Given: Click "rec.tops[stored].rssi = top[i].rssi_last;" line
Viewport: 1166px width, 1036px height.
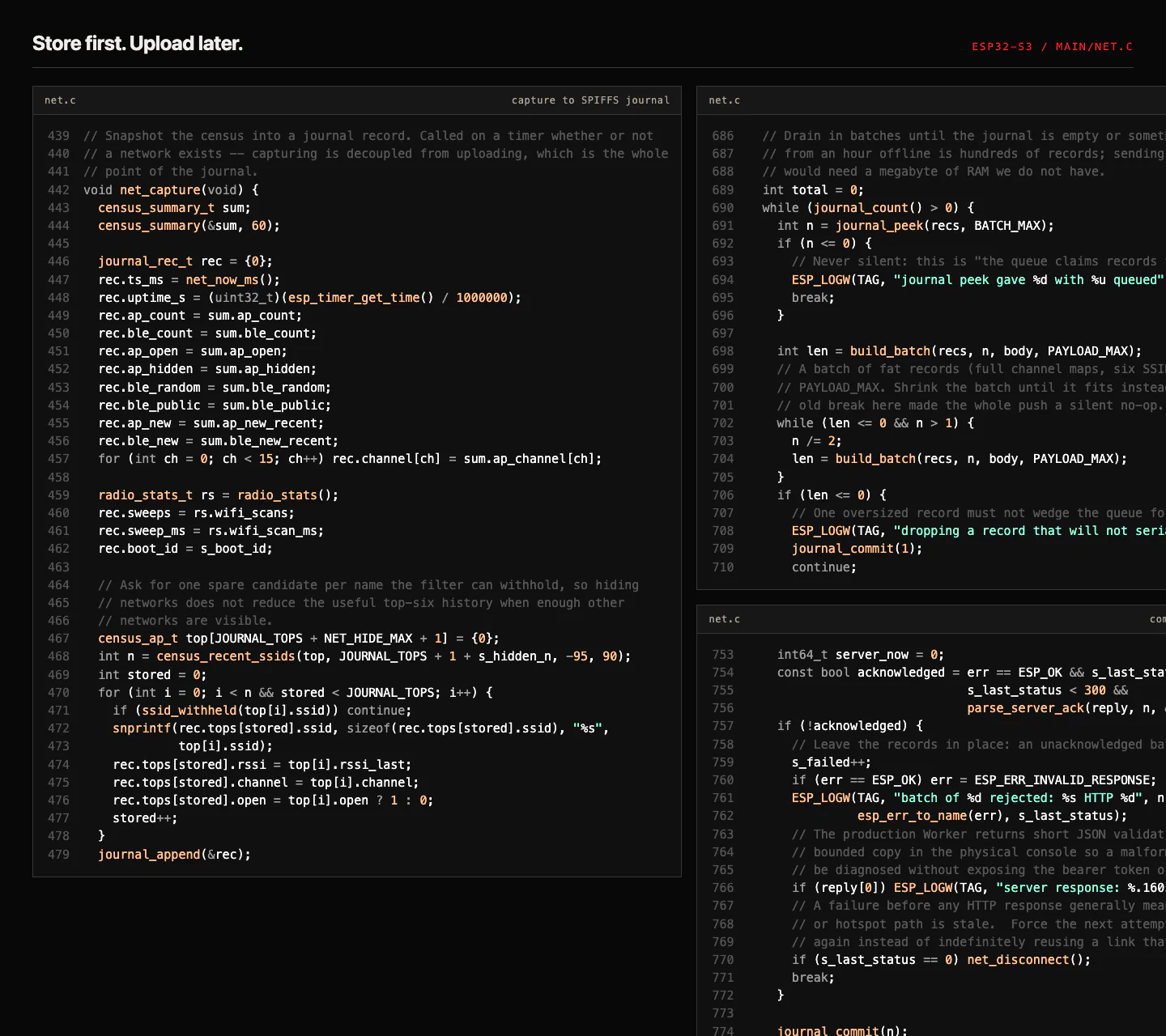Looking at the screenshot, I should [262, 765].
